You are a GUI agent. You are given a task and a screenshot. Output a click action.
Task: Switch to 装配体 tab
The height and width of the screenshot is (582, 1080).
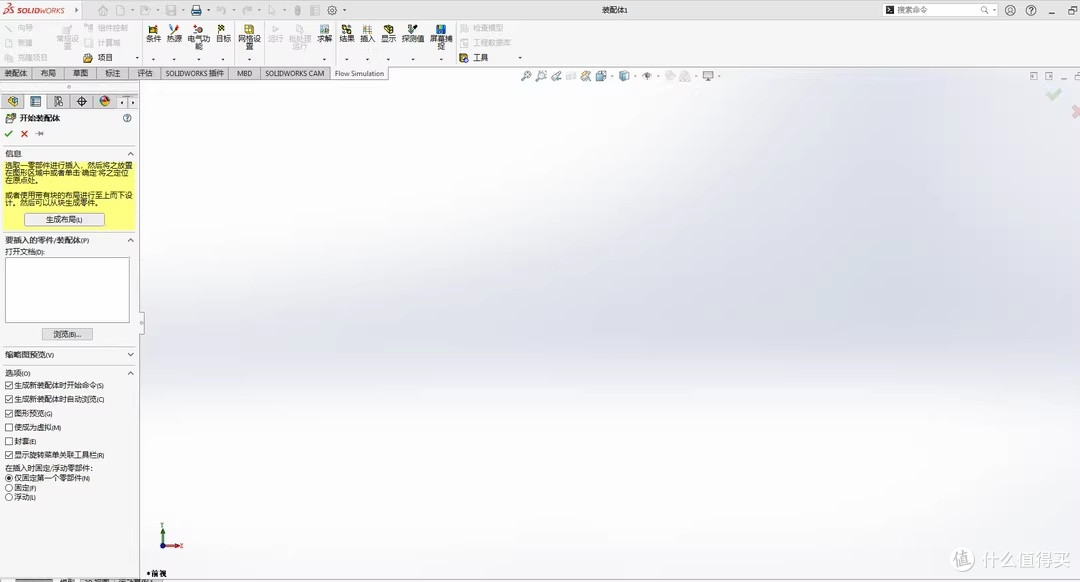pyautogui.click(x=16, y=73)
